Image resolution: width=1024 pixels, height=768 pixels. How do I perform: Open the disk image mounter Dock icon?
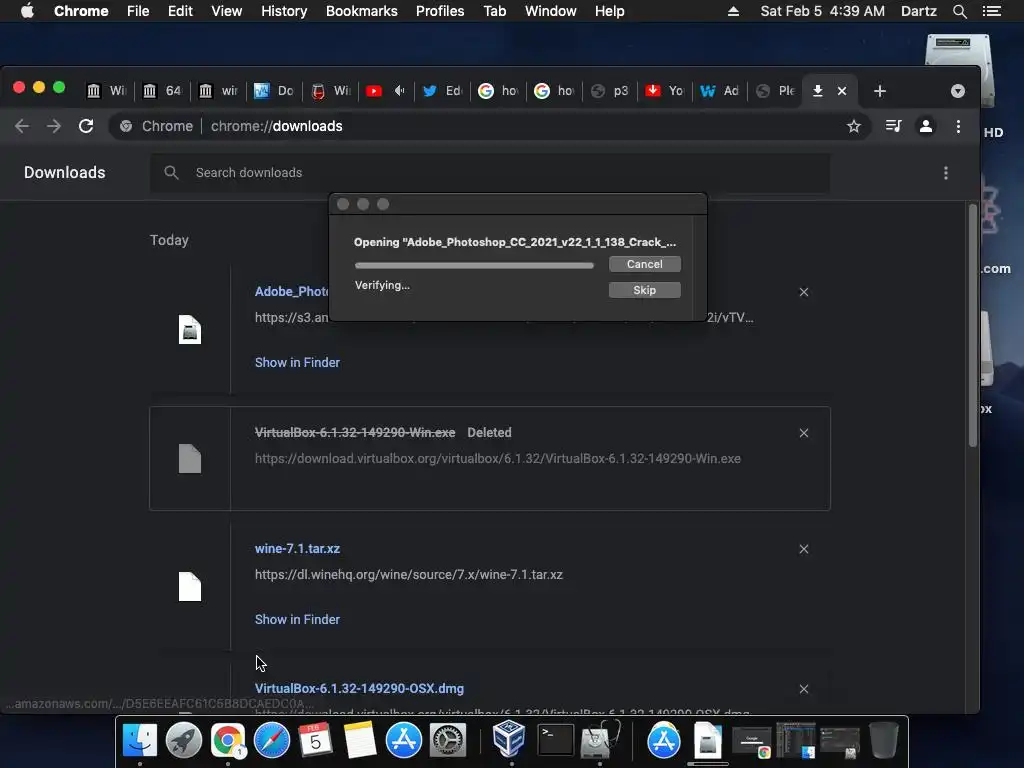click(708, 741)
